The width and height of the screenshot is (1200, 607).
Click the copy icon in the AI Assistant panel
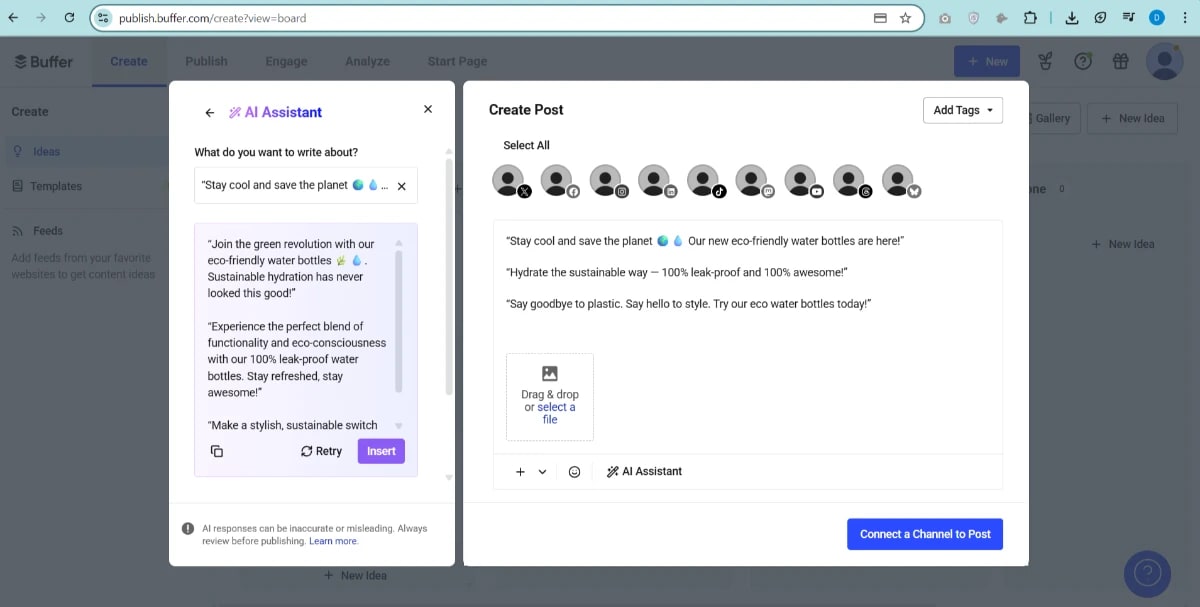[217, 451]
